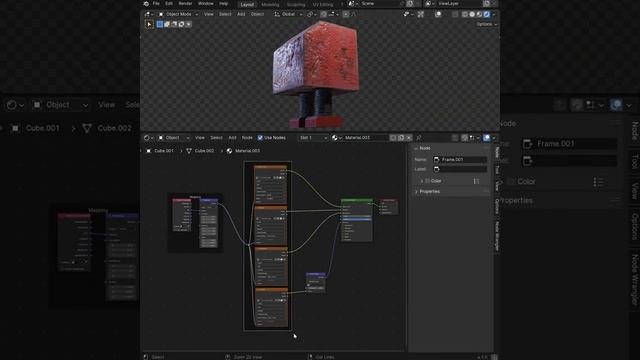The image size is (640, 360).
Task: Click the new material copy icon
Action: pos(401,138)
